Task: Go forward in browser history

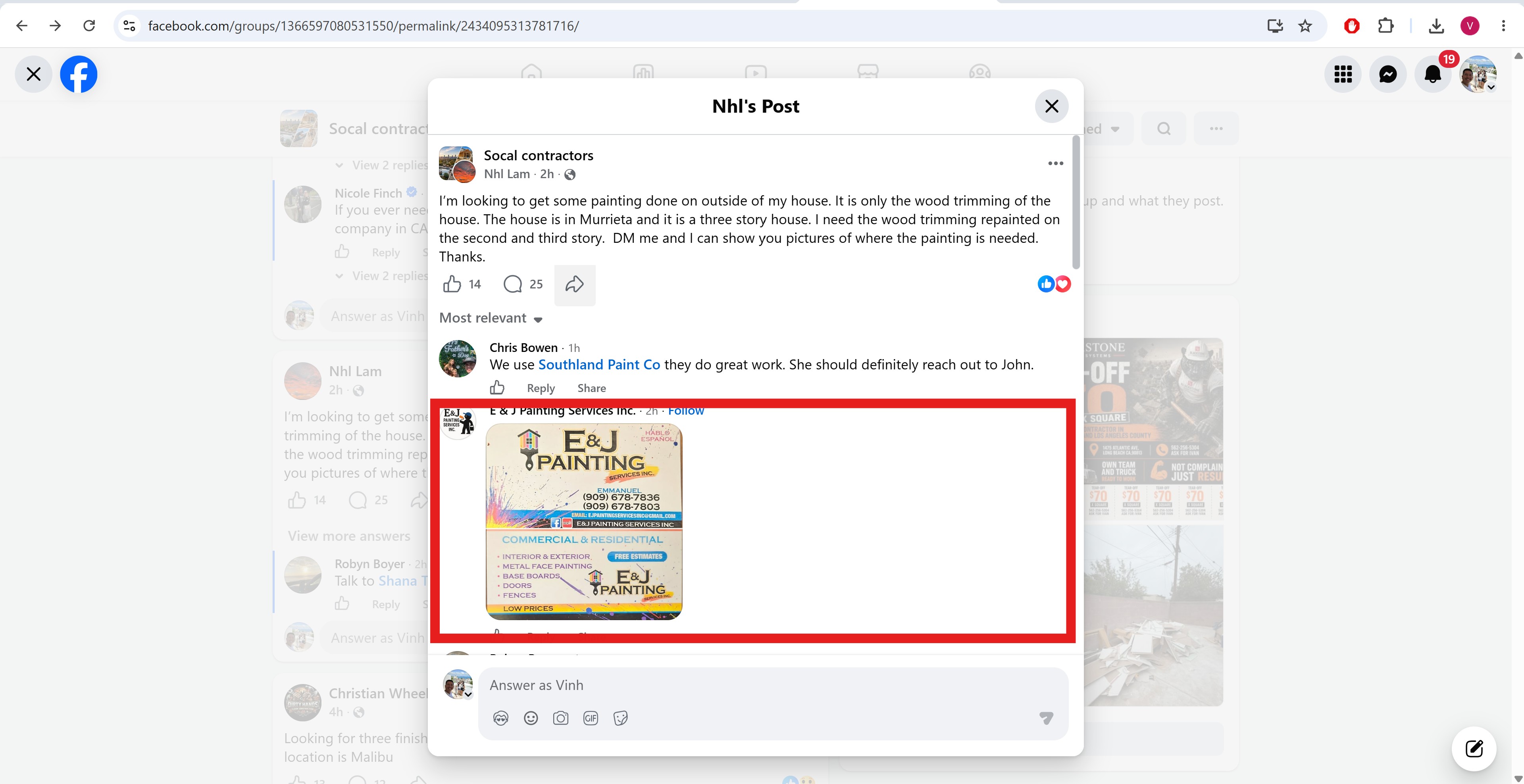Action: tap(55, 26)
